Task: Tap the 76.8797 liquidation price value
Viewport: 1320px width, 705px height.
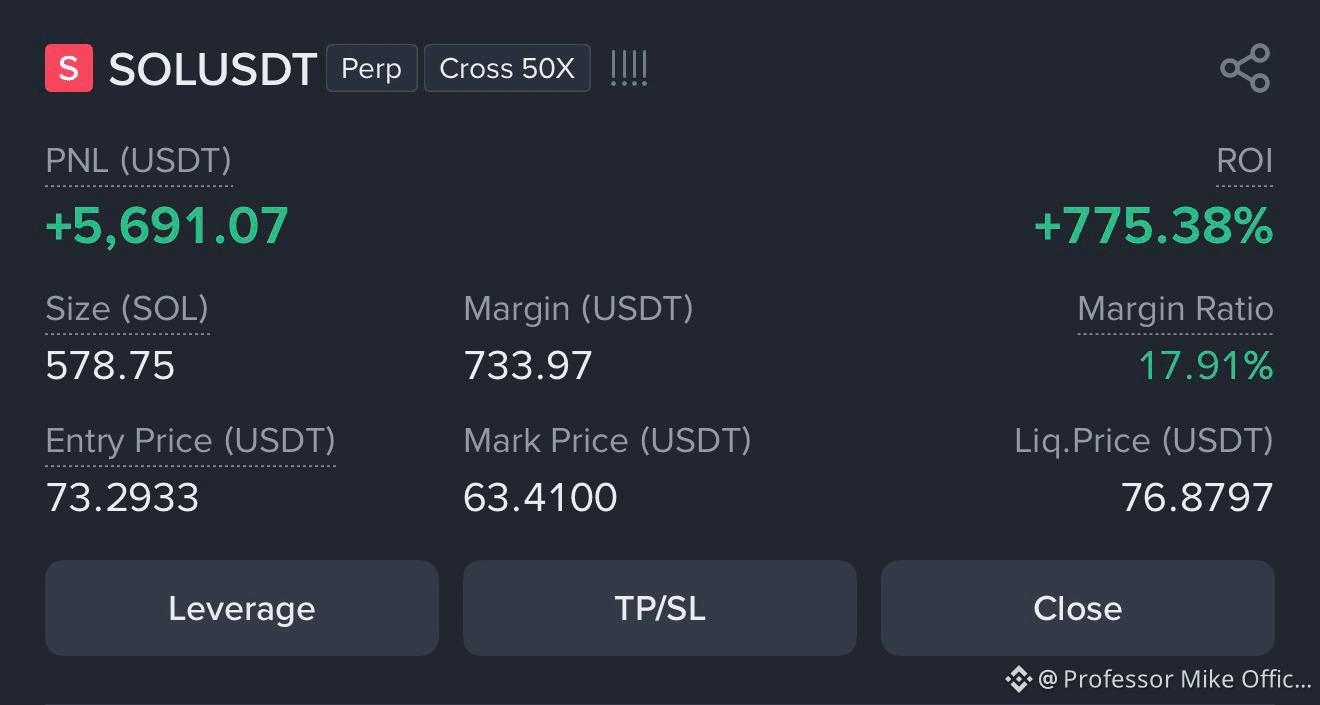Action: click(1197, 497)
